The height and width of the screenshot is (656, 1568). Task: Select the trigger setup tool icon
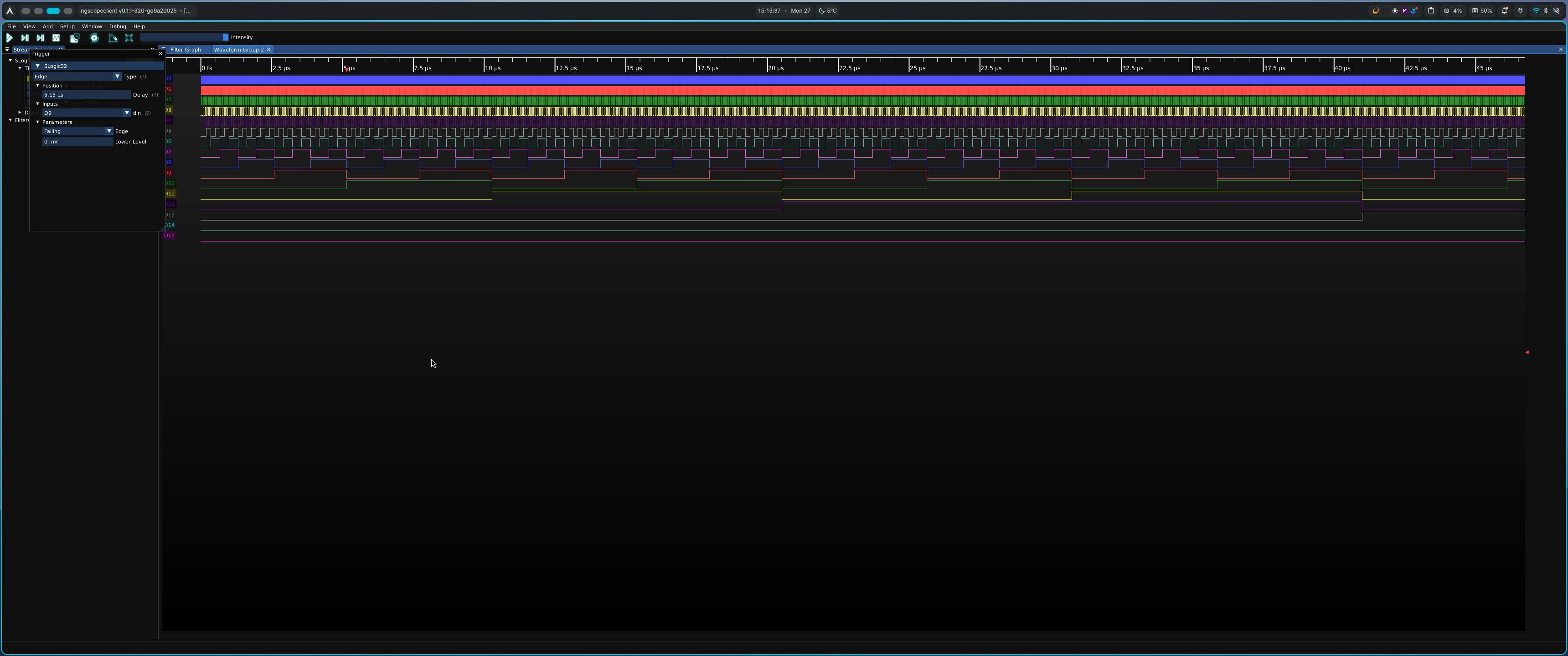click(x=113, y=38)
